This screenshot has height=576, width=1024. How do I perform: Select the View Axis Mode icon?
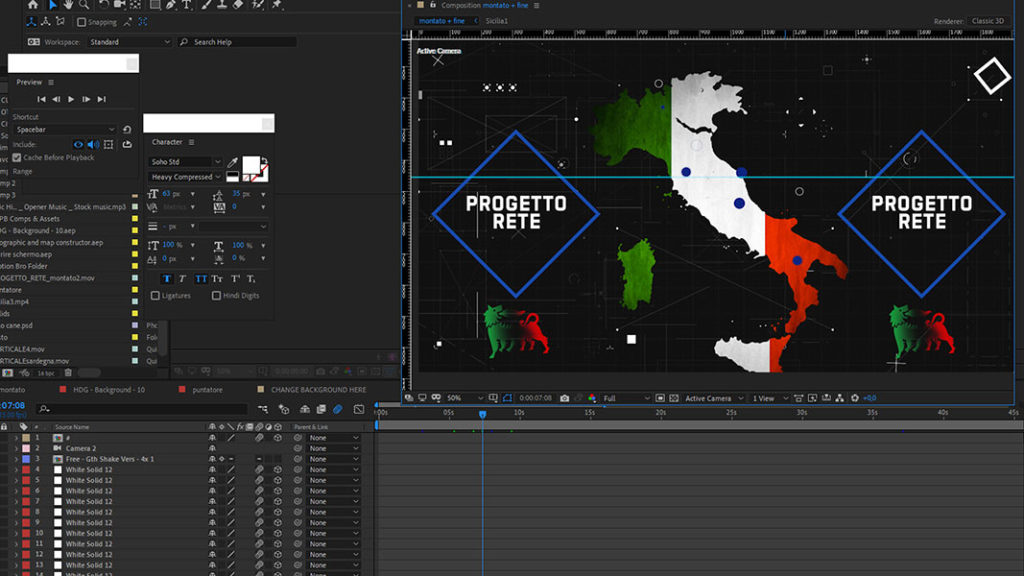tap(60, 22)
